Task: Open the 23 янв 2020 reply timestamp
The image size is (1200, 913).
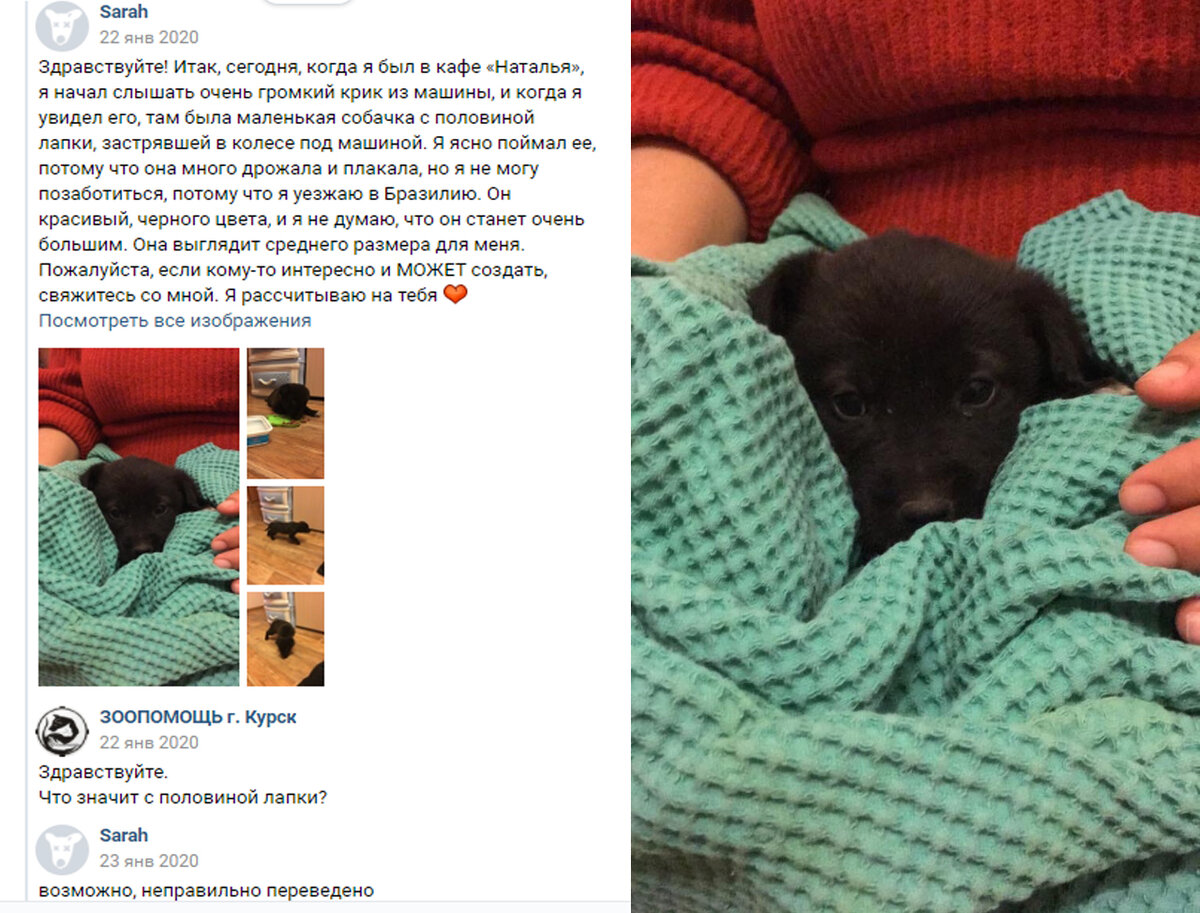Action: pyautogui.click(x=149, y=861)
